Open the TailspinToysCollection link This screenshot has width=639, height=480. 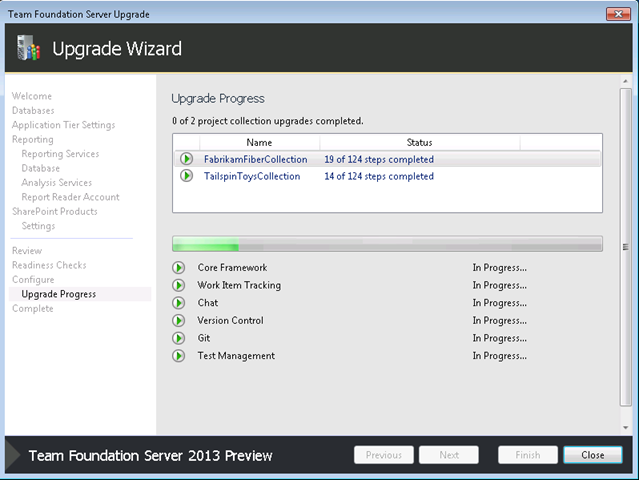(x=252, y=176)
